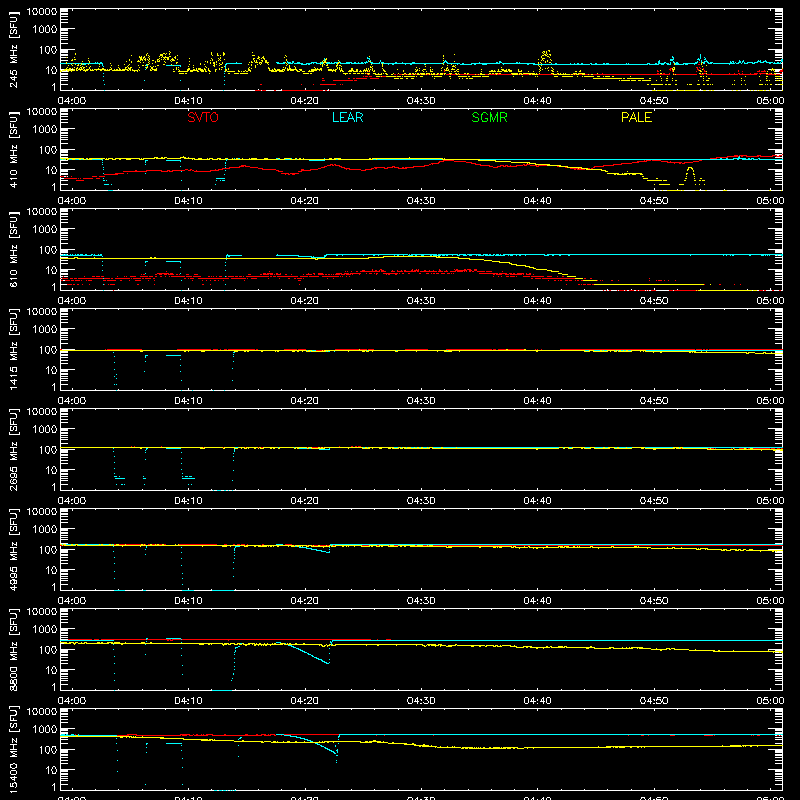The image size is (800, 800).
Task: Select the '610 MHz [SFU]' axis title
Action: tap(13, 249)
